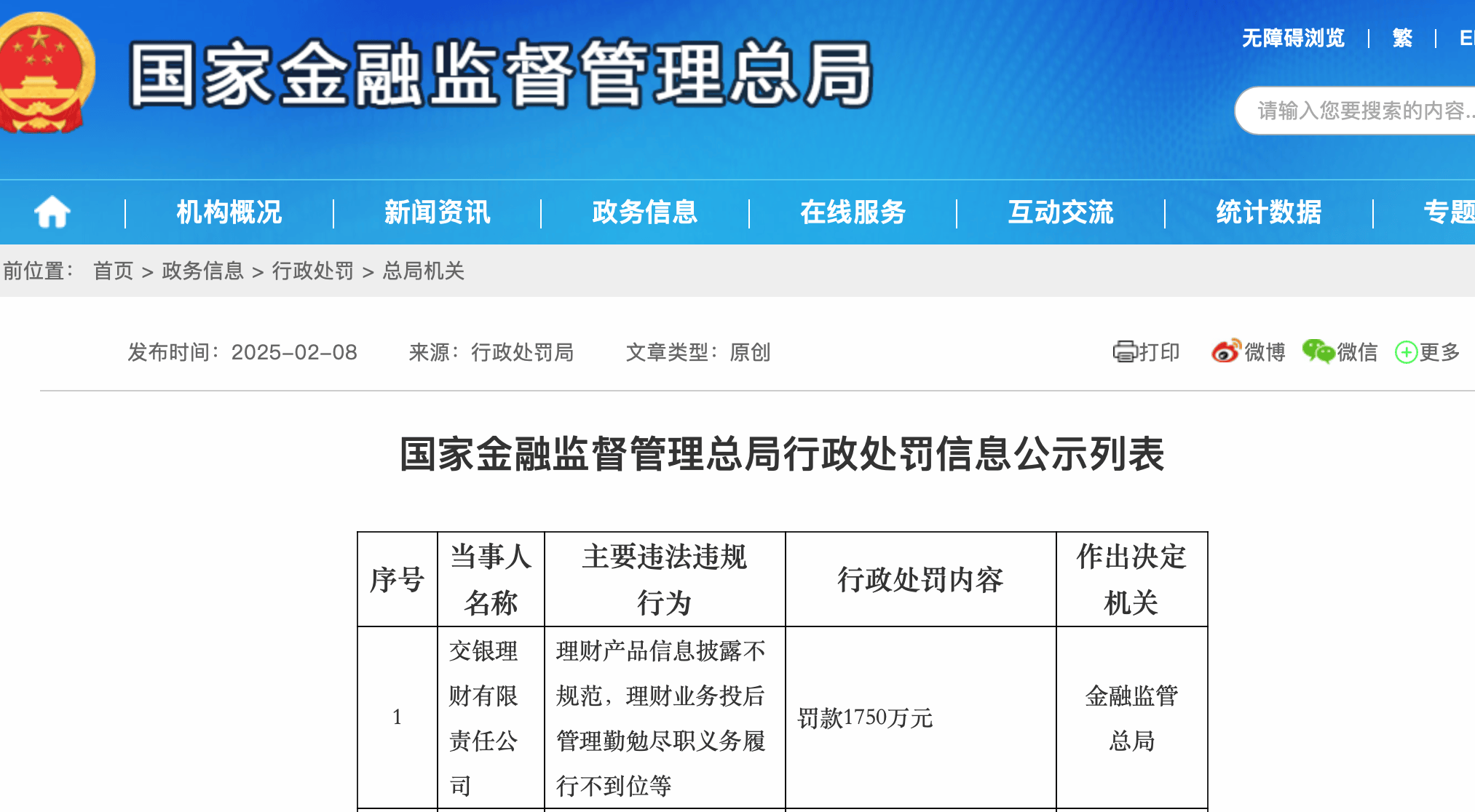Focus the search input box
Image resolution: width=1475 pixels, height=812 pixels.
[1356, 111]
